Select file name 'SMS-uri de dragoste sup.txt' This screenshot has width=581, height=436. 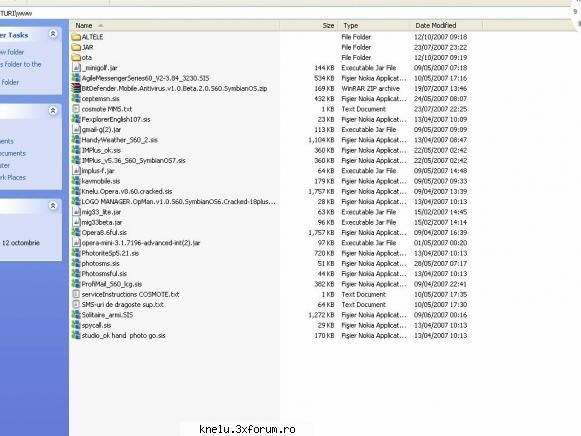point(122,304)
